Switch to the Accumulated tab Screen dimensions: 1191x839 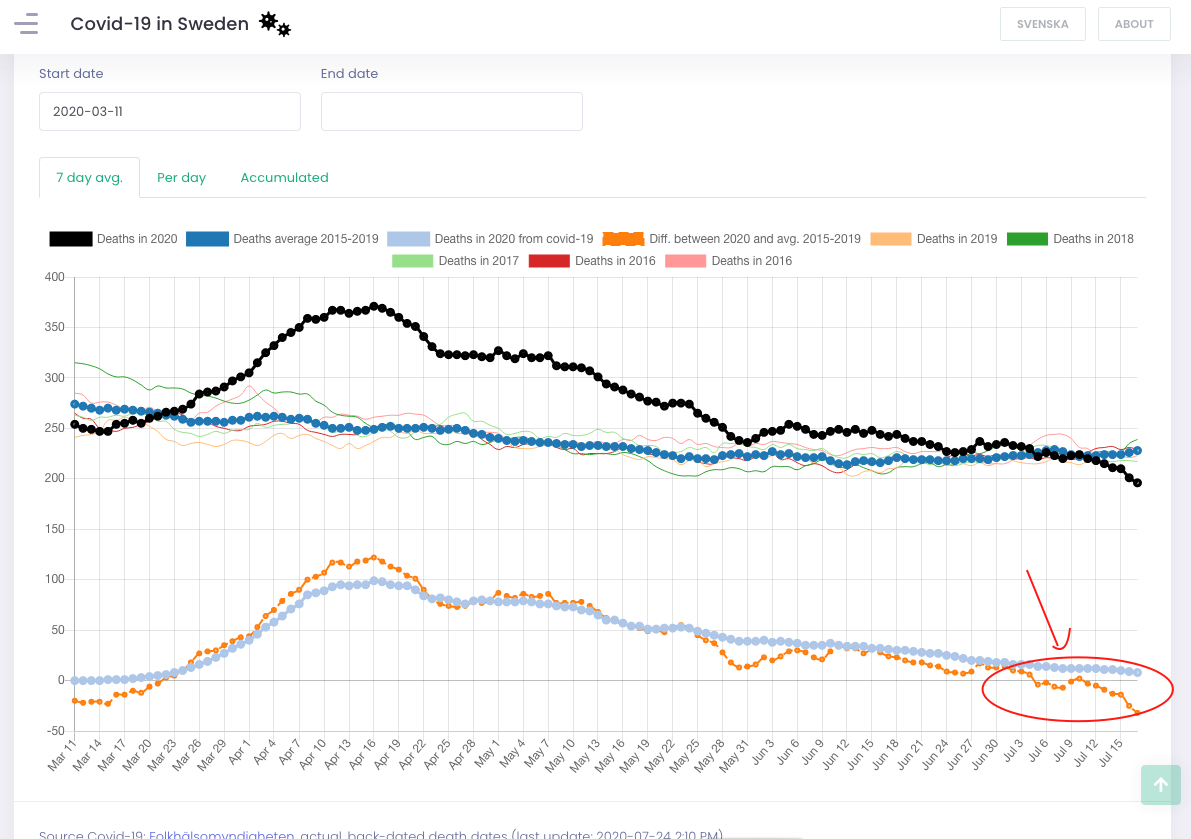click(285, 178)
